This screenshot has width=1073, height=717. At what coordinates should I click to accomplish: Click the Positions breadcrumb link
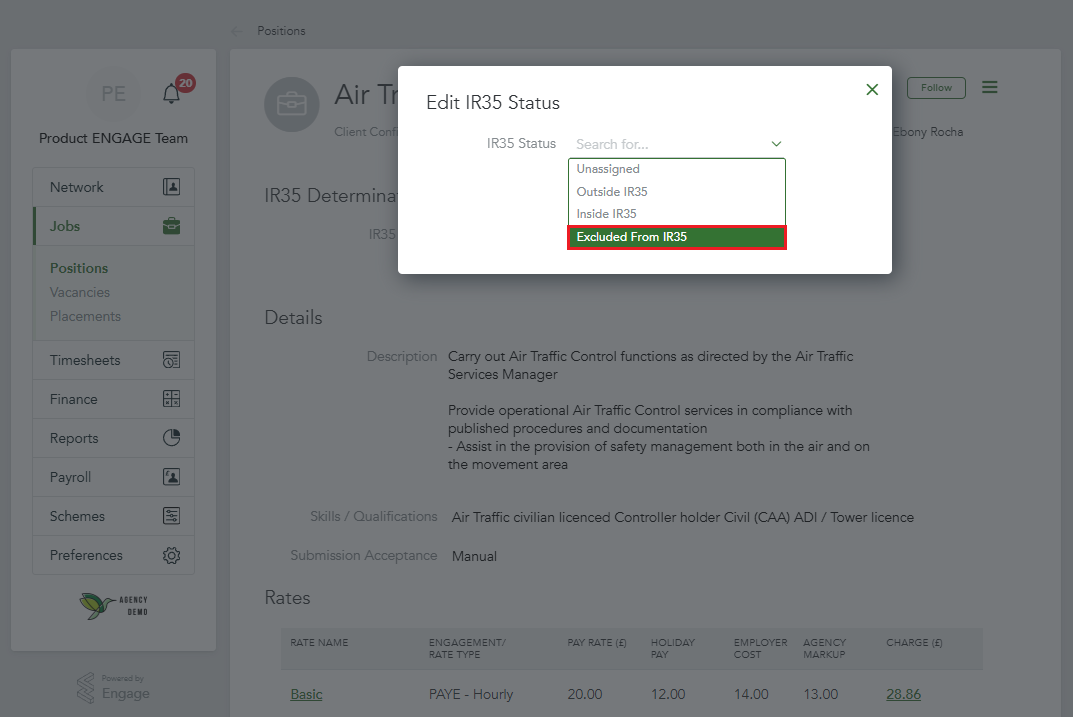[x=281, y=31]
